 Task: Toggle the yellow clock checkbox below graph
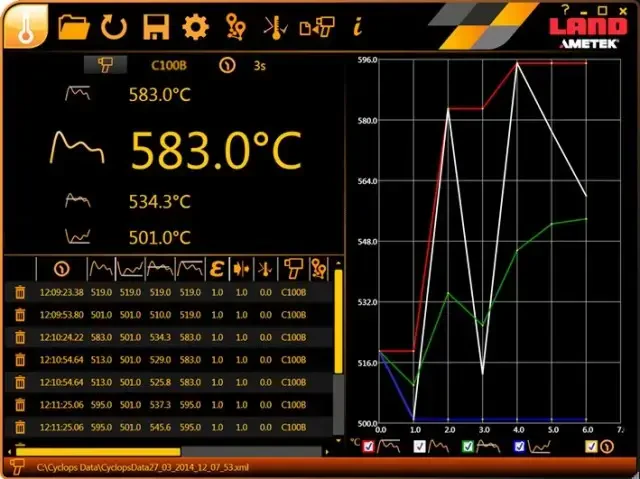(592, 447)
